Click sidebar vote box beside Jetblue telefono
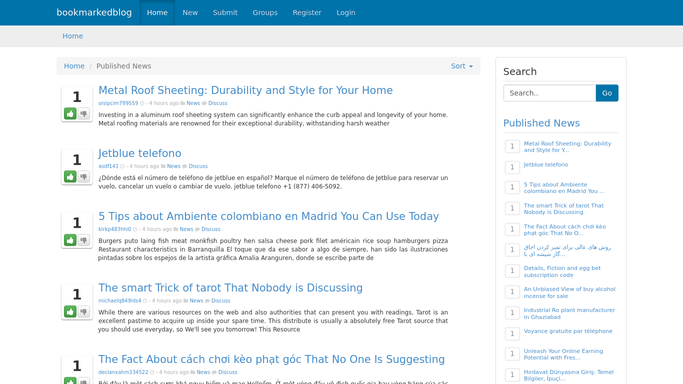 [512, 167]
